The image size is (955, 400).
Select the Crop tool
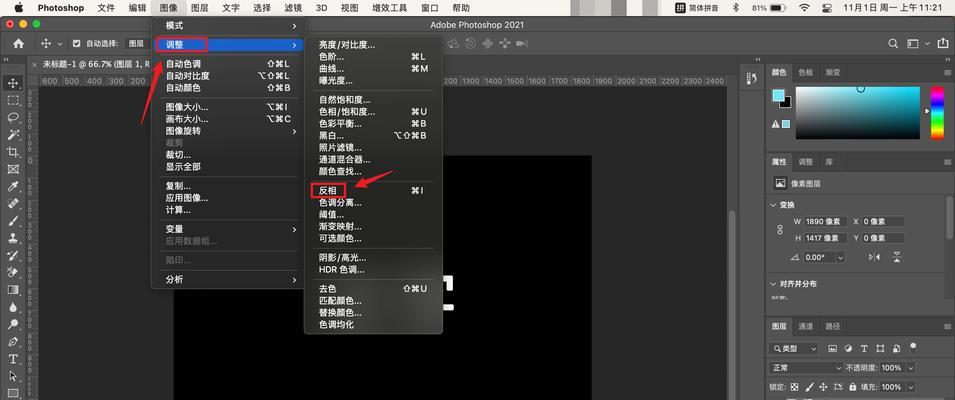coord(13,152)
